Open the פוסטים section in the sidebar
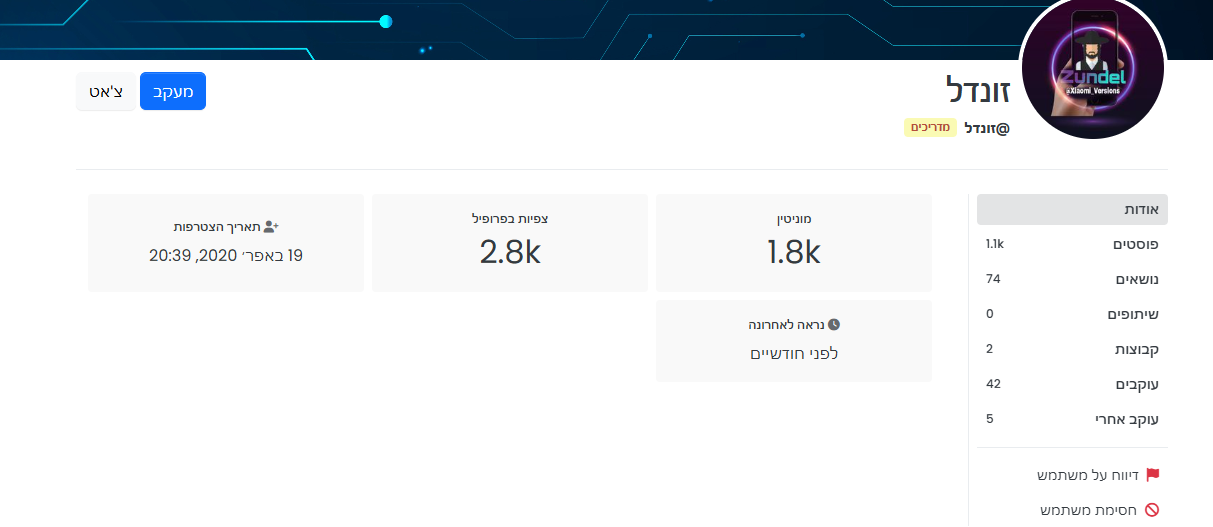Screen dimensions: 1213x527 pyautogui.click(x=1072, y=245)
